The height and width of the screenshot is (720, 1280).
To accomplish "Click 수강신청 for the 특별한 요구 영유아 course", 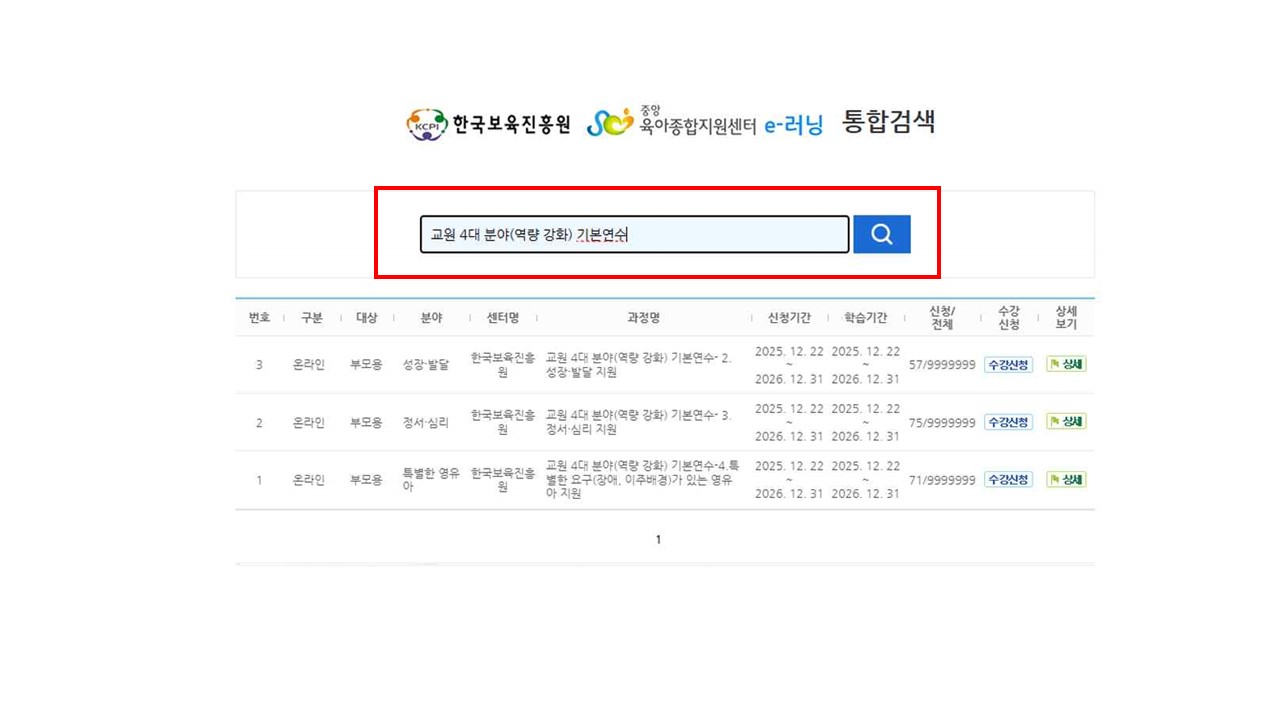I will tap(1008, 480).
